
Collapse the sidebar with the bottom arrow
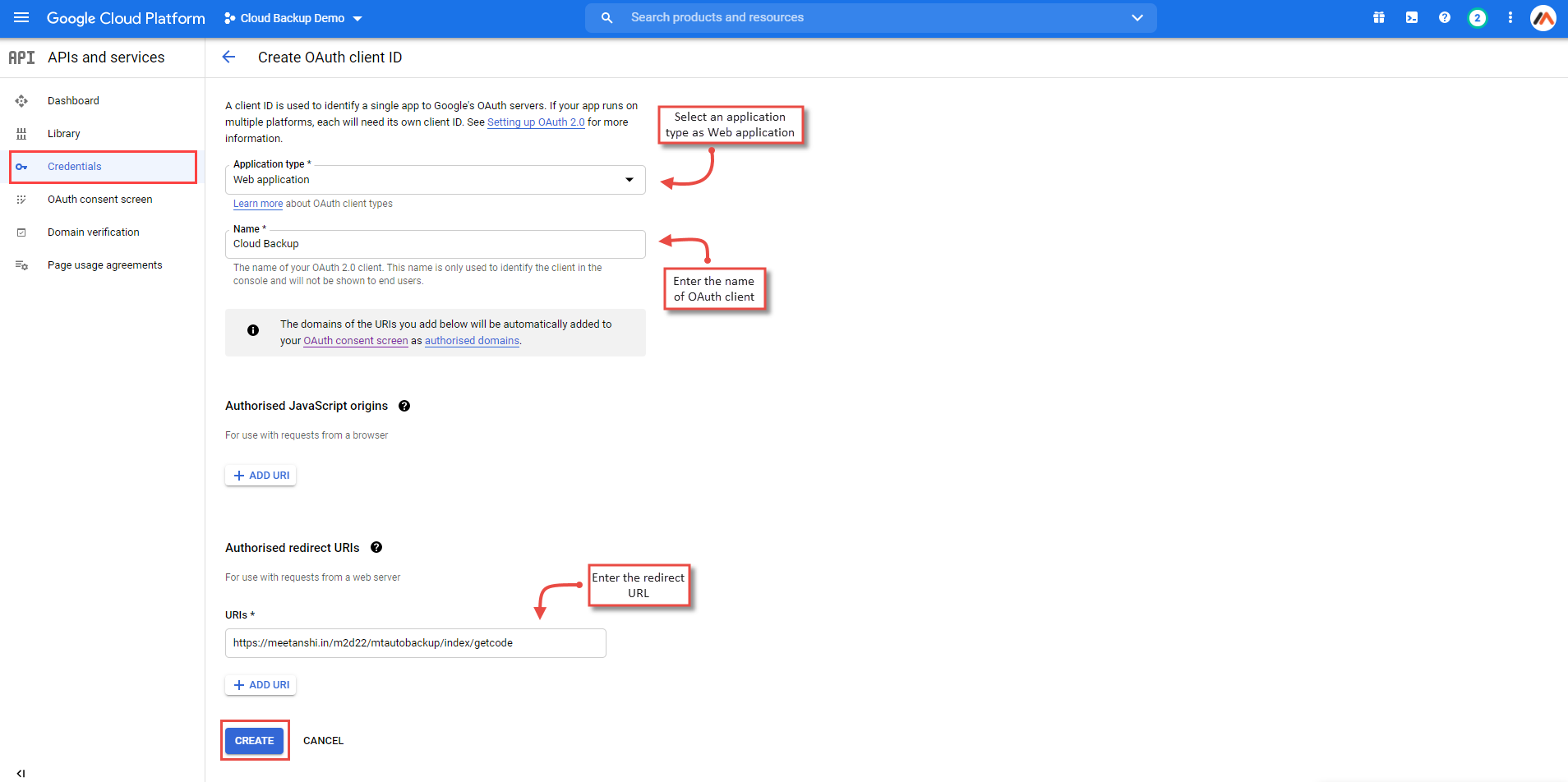point(21,773)
